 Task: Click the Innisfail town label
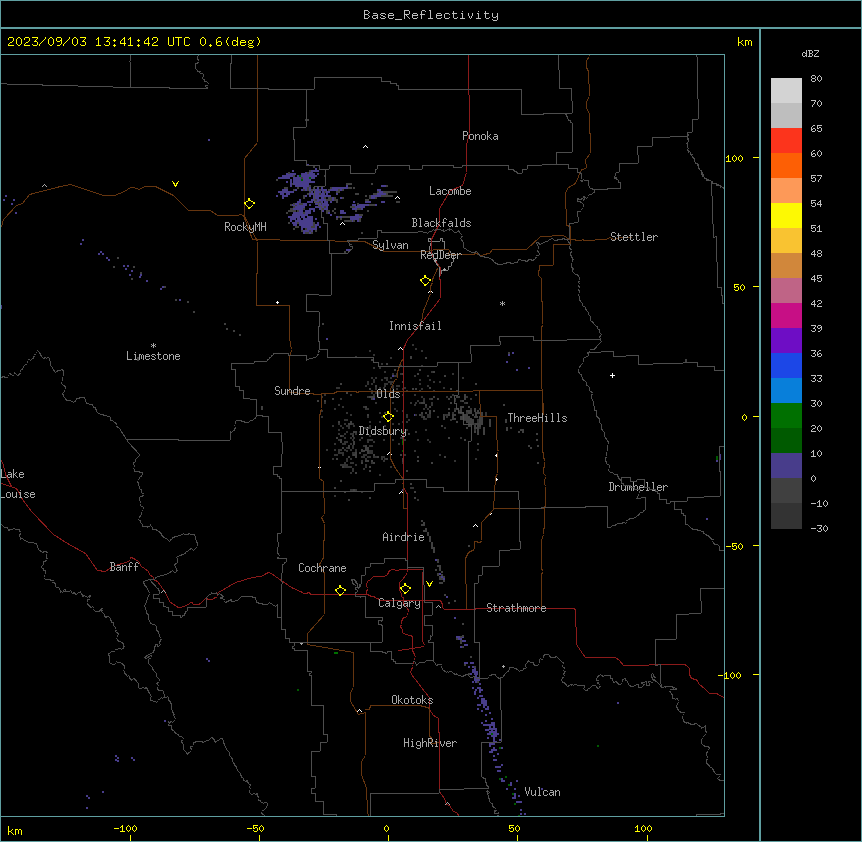(x=415, y=326)
